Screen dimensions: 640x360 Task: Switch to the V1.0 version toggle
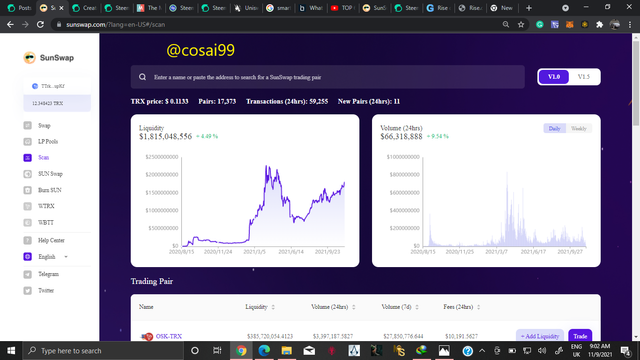click(553, 77)
